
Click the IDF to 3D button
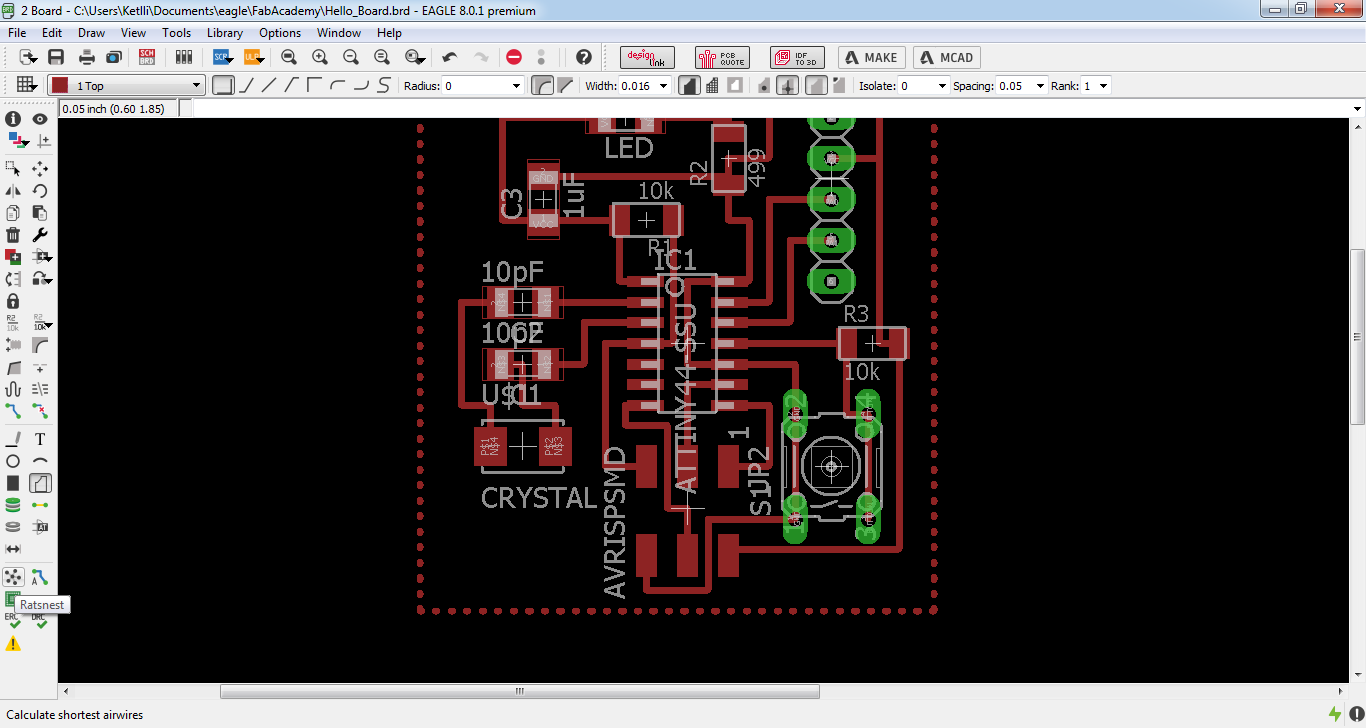click(x=797, y=58)
